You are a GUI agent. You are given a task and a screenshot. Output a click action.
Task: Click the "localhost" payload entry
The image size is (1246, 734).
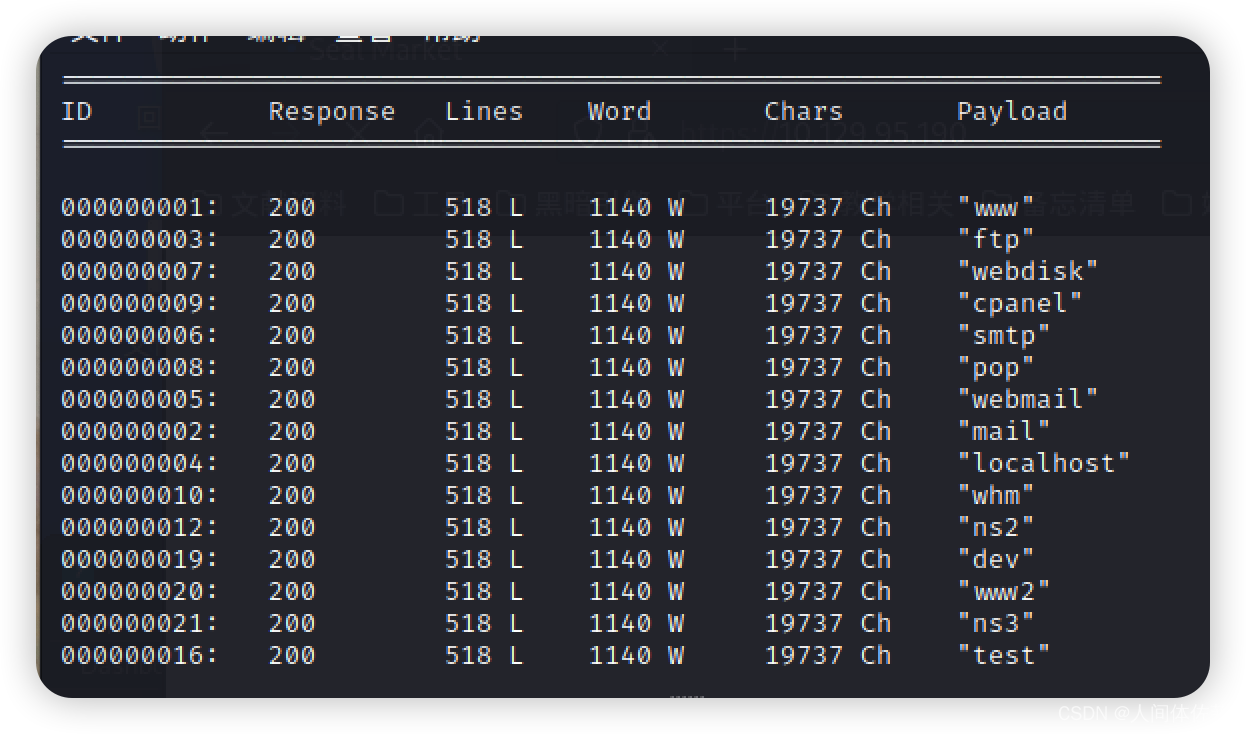(x=1044, y=463)
